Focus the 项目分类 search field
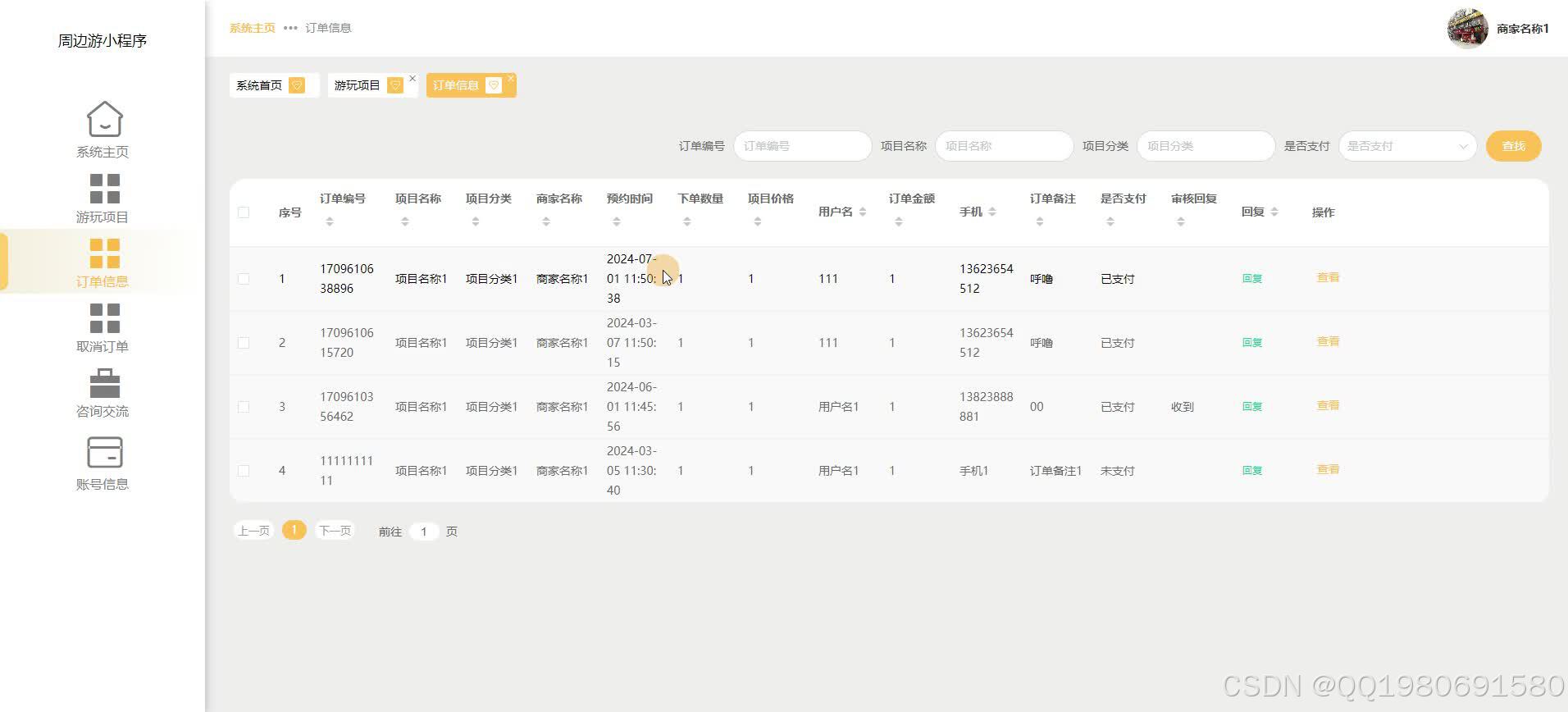Screen dimensions: 1568x712 (1206, 146)
